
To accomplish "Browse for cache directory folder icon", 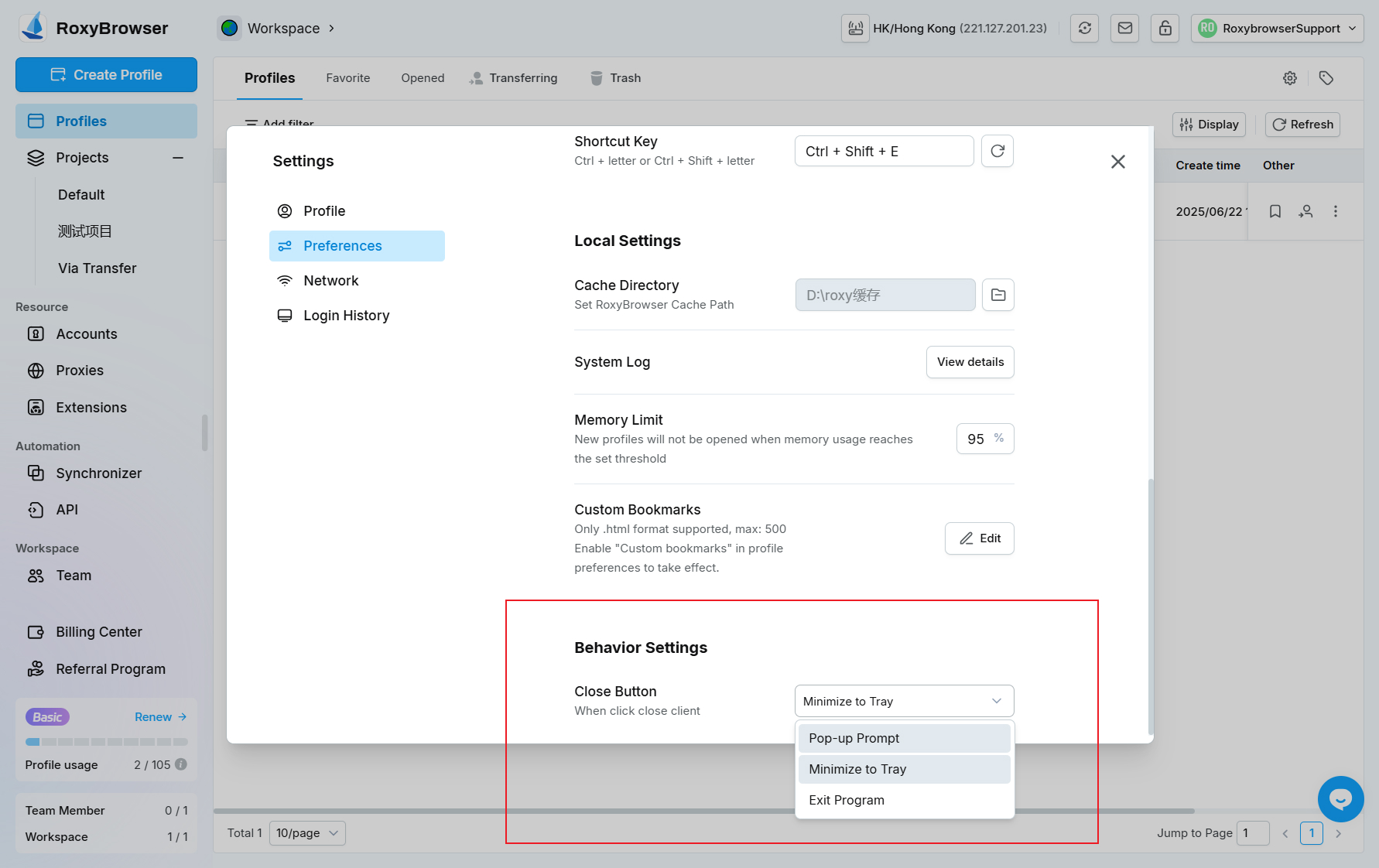I will pos(997,295).
